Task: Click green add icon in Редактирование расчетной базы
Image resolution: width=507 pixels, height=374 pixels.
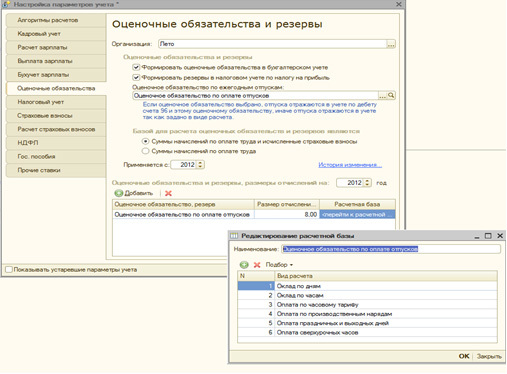Action: (244, 265)
